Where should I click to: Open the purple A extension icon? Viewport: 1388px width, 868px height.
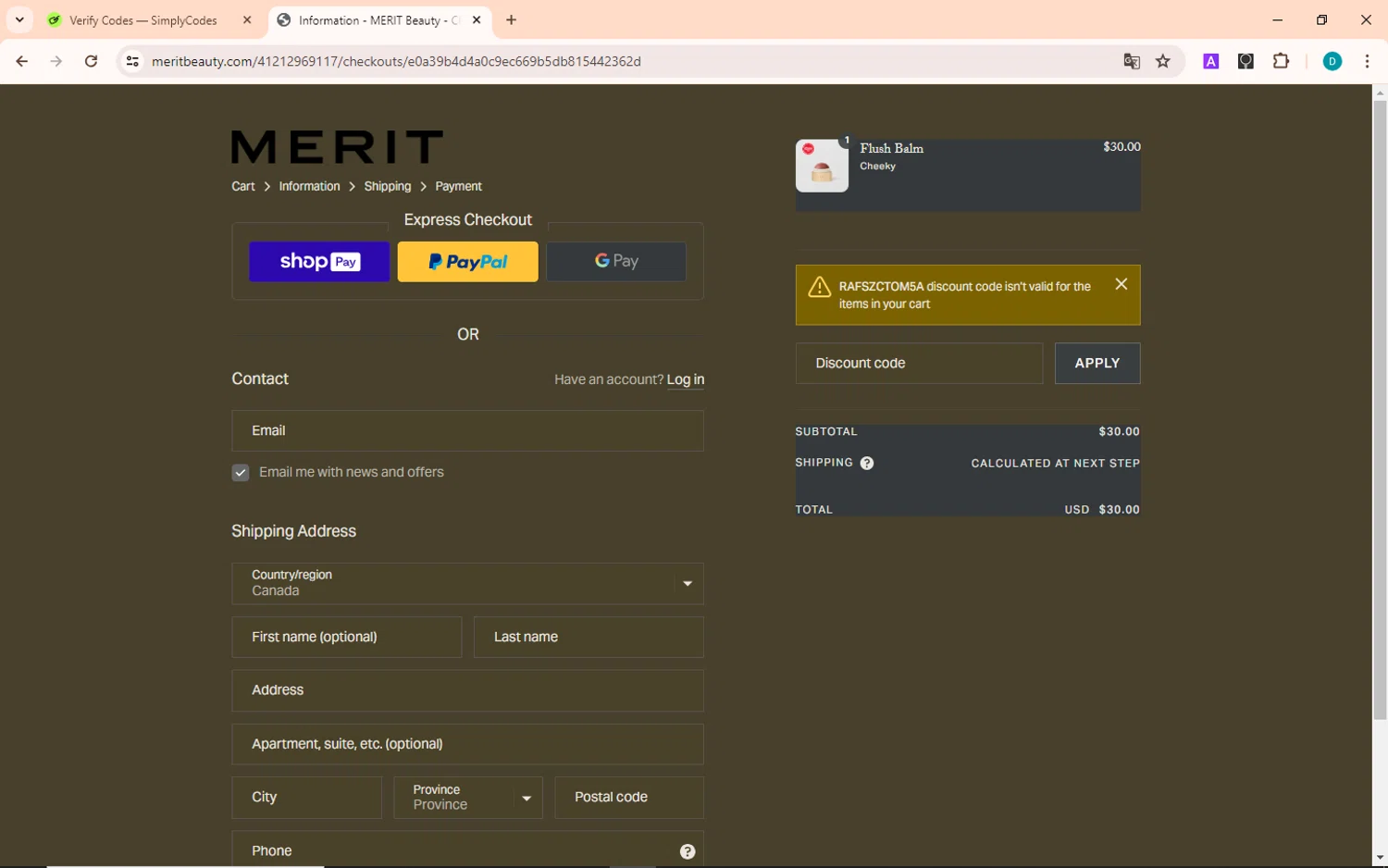click(x=1210, y=61)
